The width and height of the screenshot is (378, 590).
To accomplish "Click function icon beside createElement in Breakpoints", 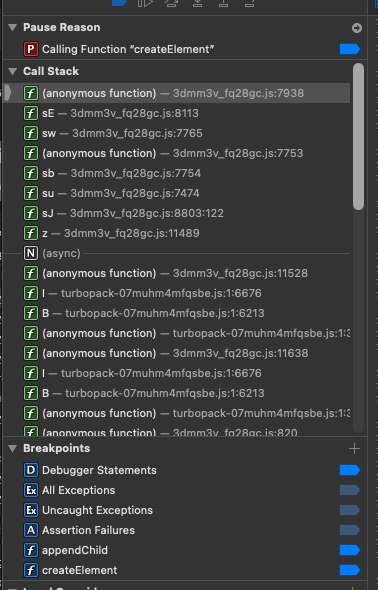I will click(x=31, y=570).
